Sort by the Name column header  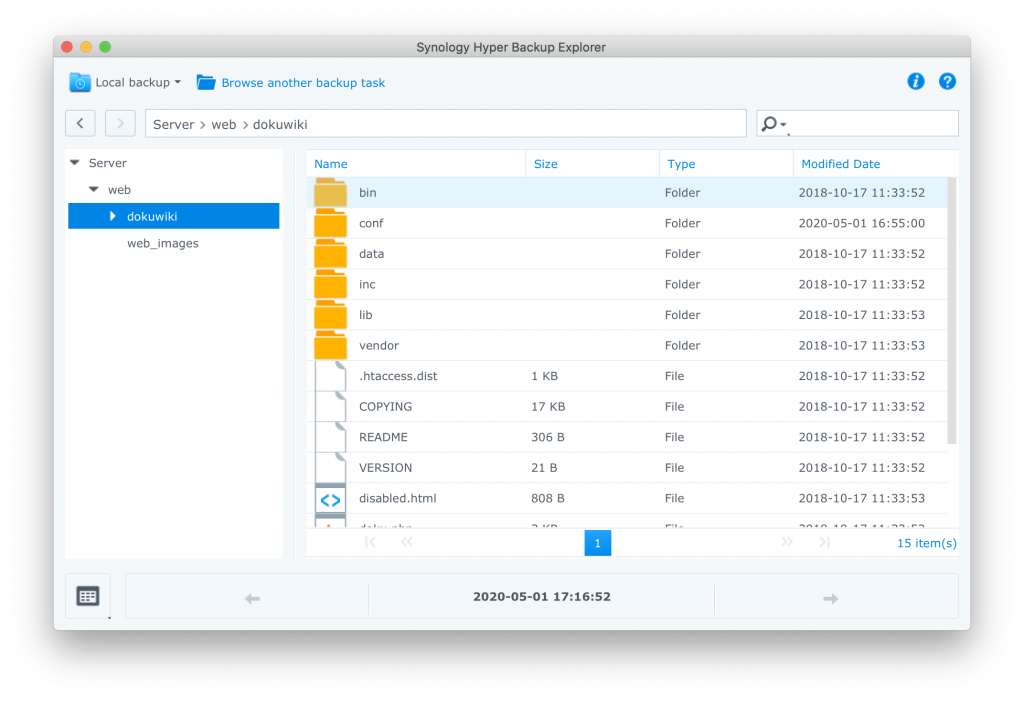pos(331,164)
